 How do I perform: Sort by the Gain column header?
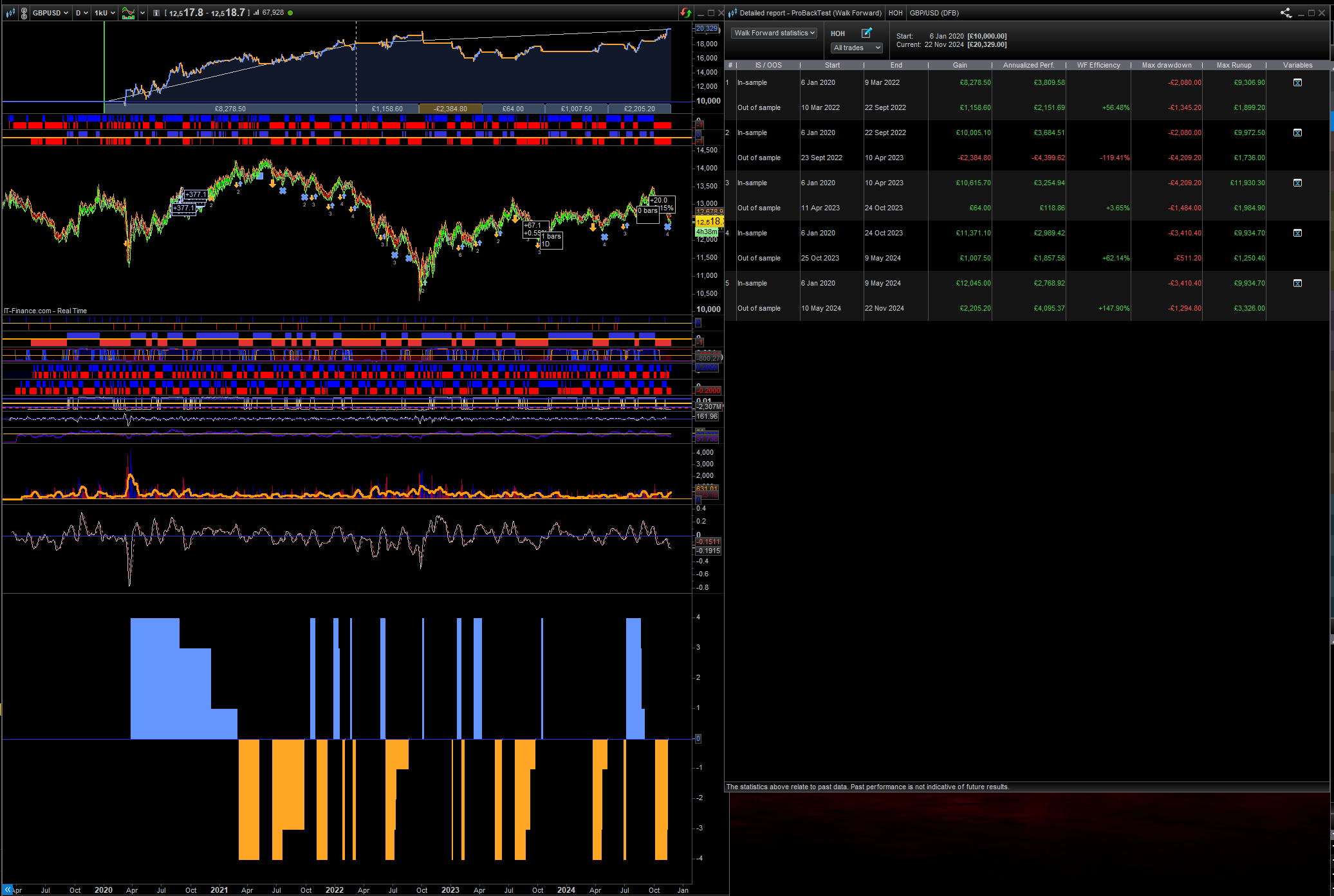click(x=959, y=65)
